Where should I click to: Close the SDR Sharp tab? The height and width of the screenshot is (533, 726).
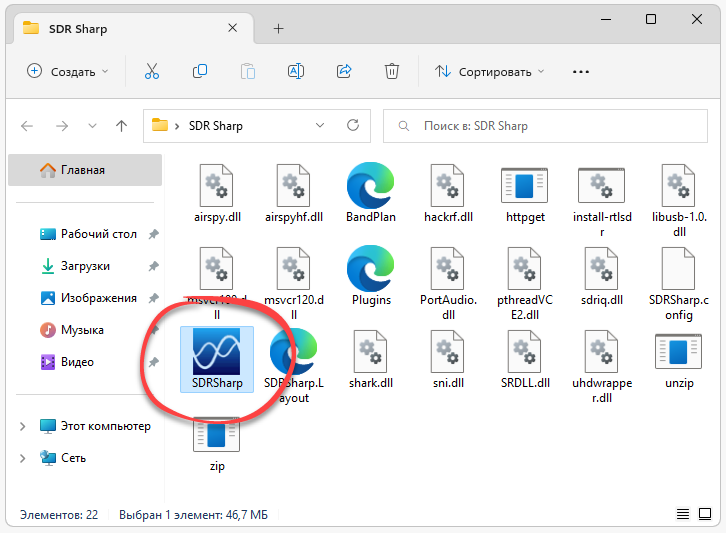[232, 28]
